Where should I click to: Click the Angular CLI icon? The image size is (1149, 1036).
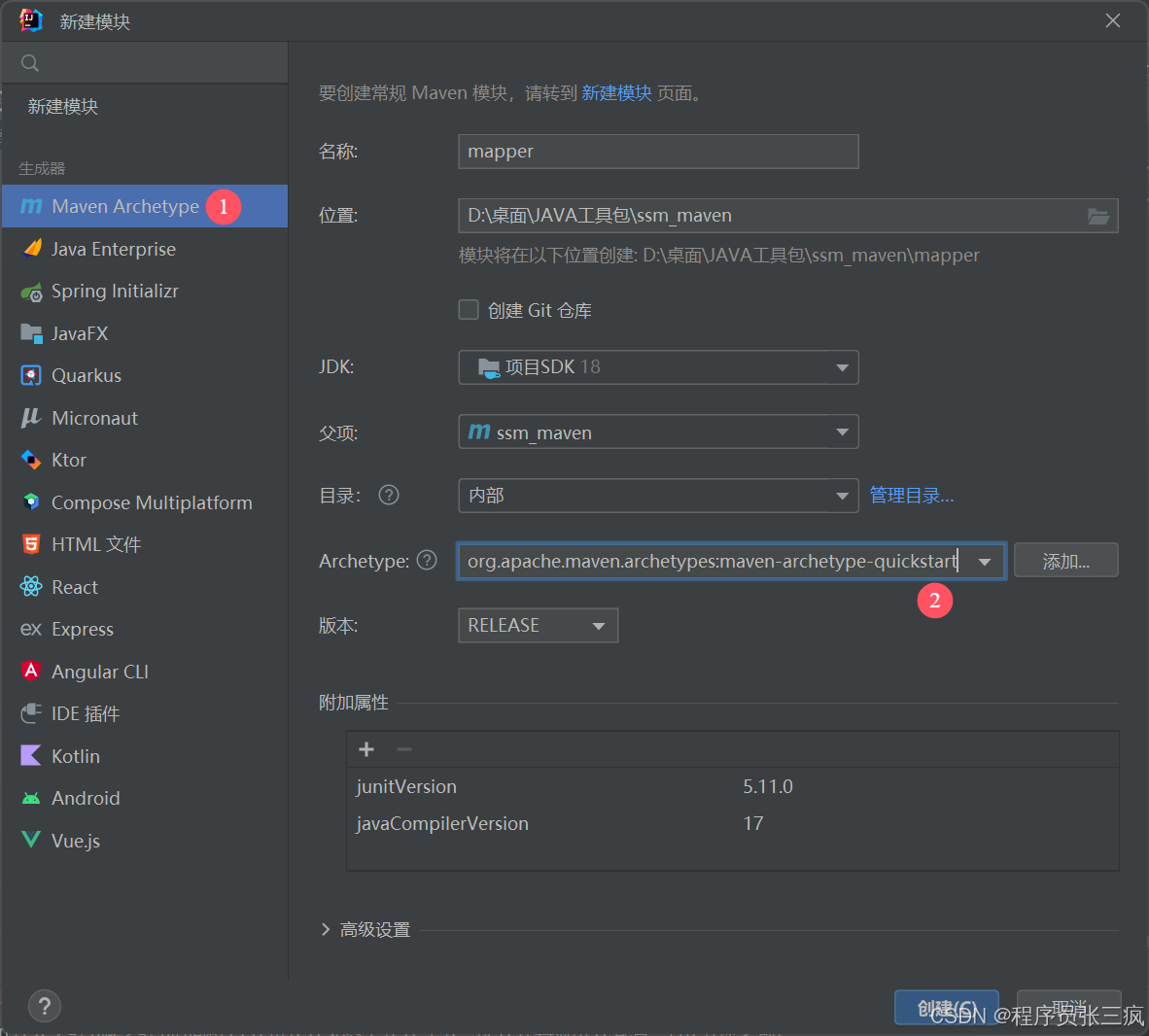point(31,672)
